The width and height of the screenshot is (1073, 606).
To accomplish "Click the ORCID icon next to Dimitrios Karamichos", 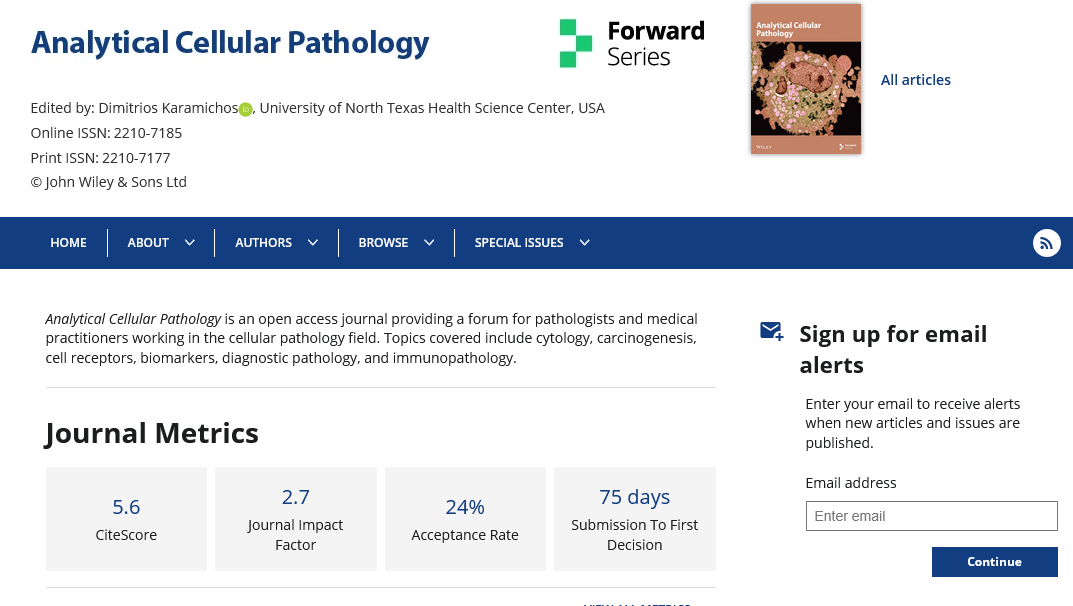I will tap(245, 109).
